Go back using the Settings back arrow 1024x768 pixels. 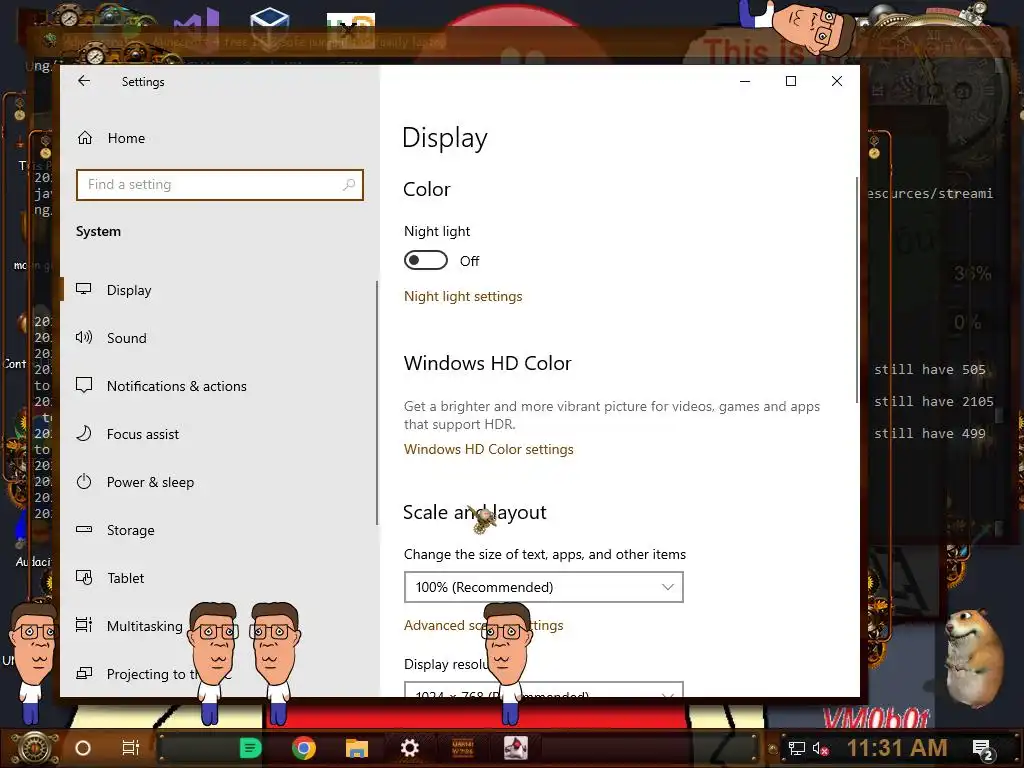click(84, 81)
